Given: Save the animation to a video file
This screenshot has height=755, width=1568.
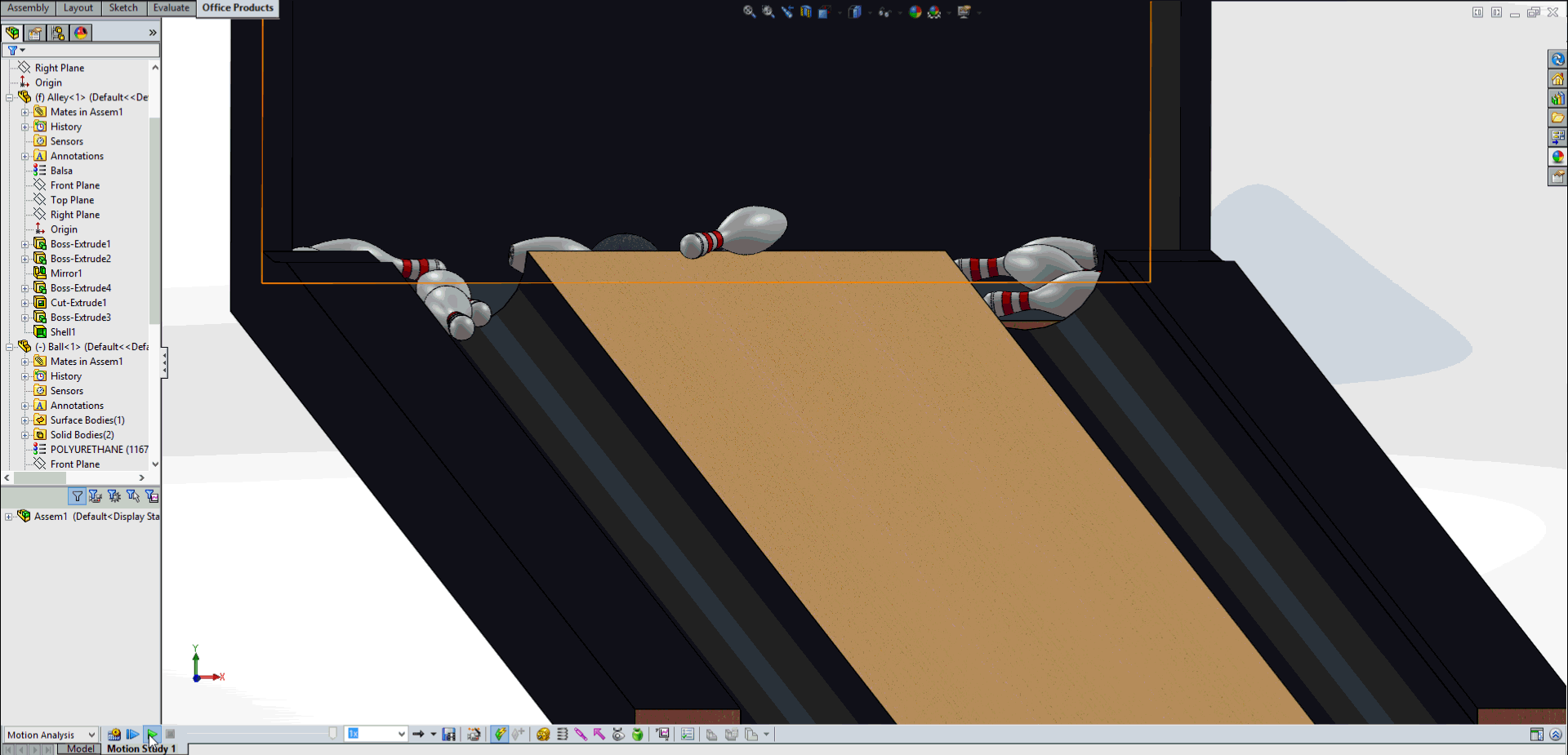Looking at the screenshot, I should pos(449,734).
